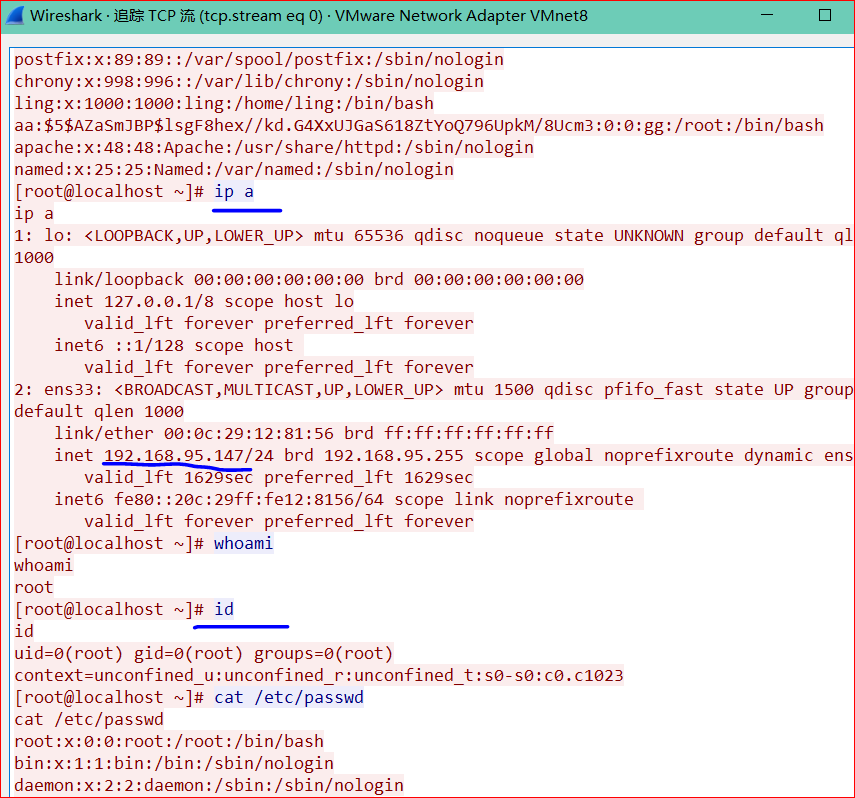Click the Wireshark icon in the title bar

pos(16,16)
